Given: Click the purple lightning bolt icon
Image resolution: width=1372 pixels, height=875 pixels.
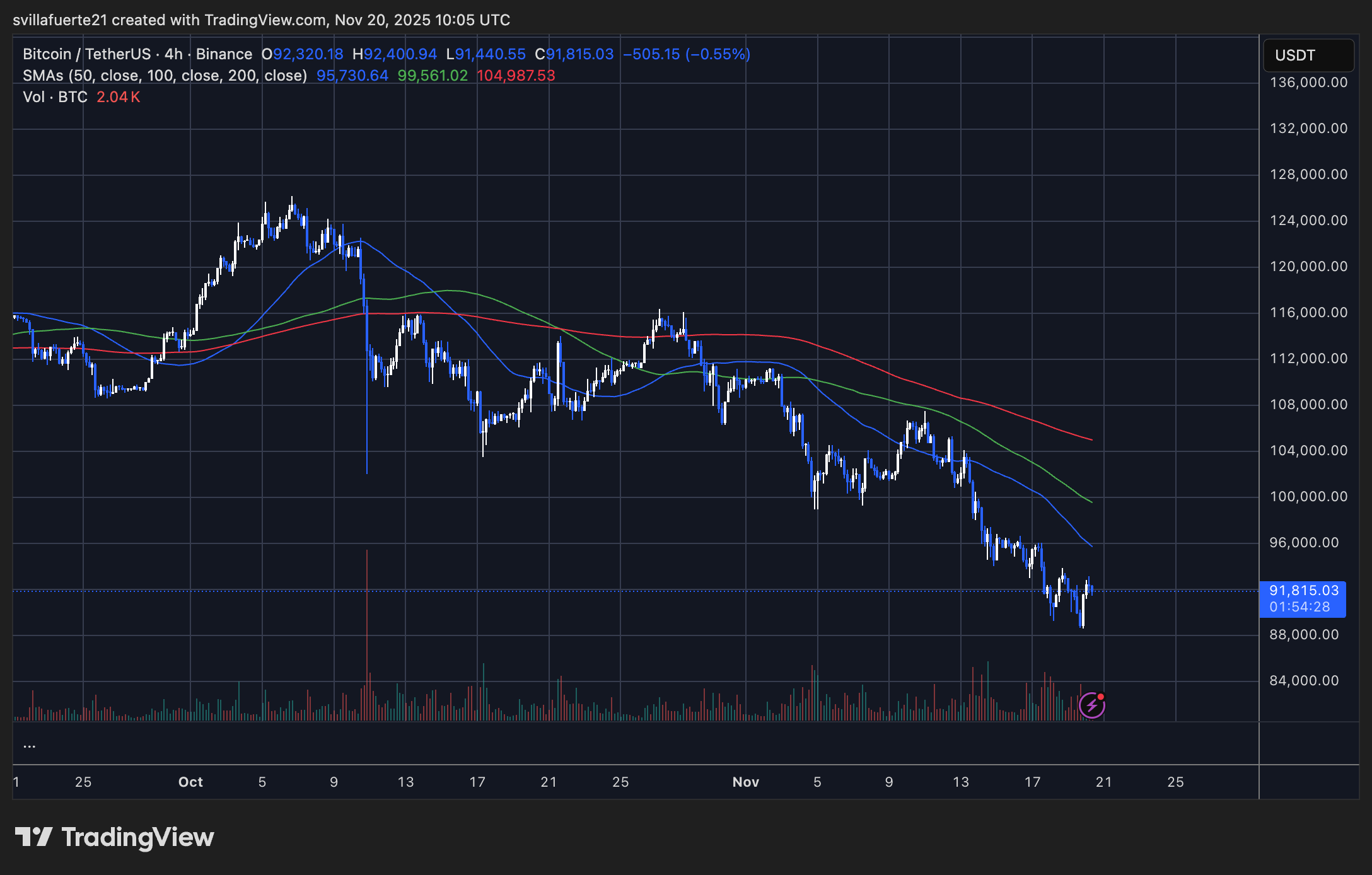Looking at the screenshot, I should click(1091, 705).
